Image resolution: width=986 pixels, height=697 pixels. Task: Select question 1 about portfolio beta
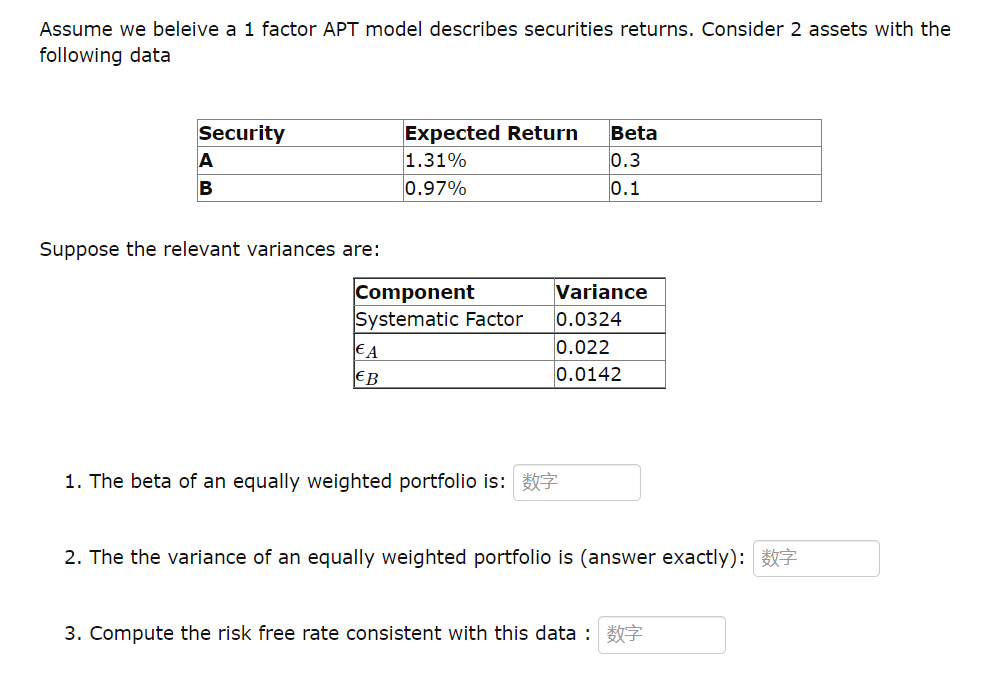point(285,481)
